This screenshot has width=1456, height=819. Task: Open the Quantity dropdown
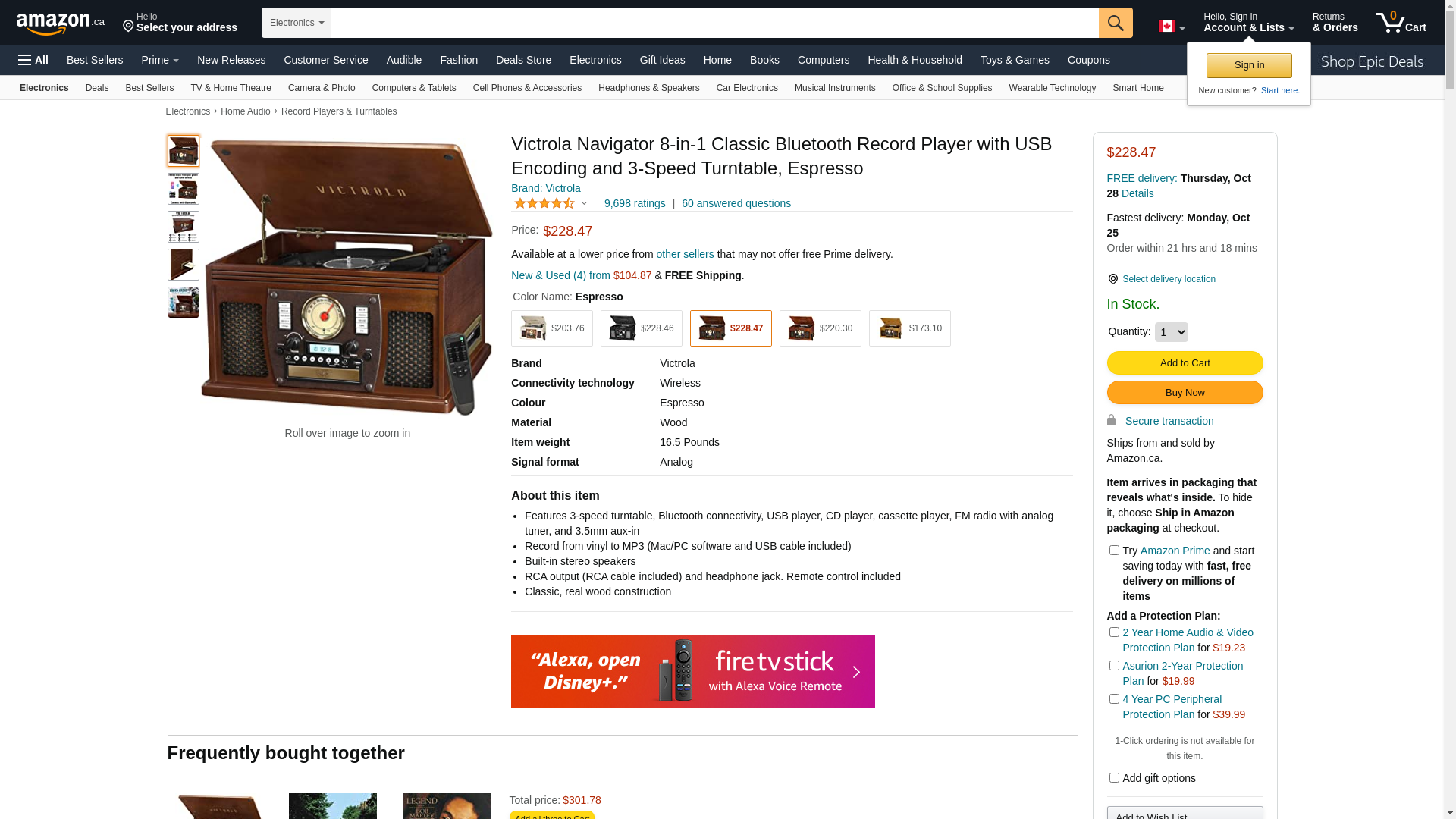point(1172,332)
